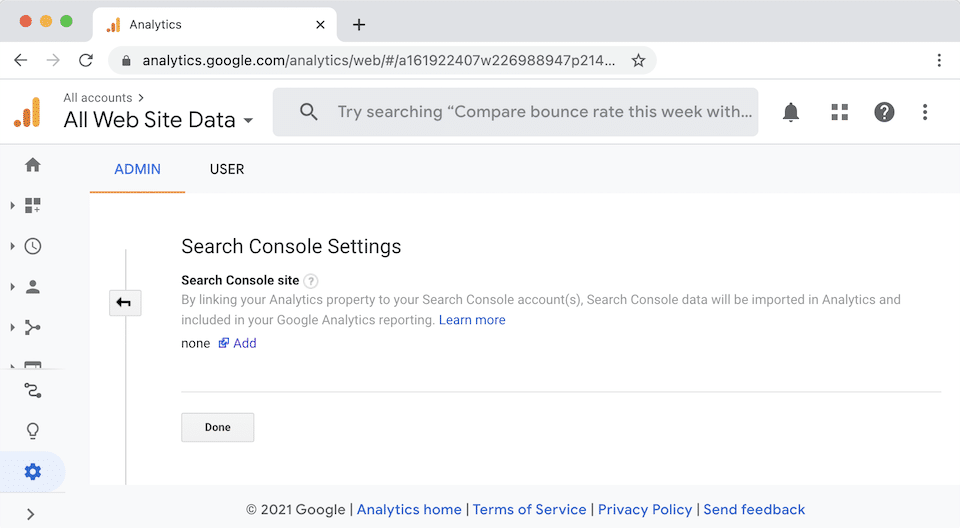The image size is (960, 528).
Task: Click the Admin gear icon
Action: tap(33, 472)
